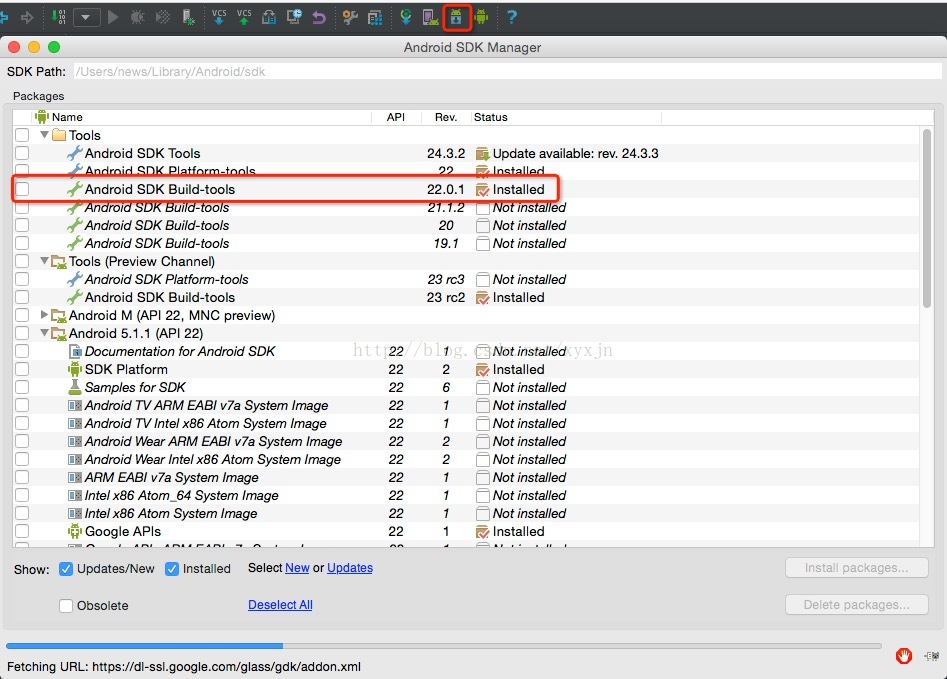Check Samples for SDK row checkbox
The image size is (947, 679).
pyautogui.click(x=22, y=387)
